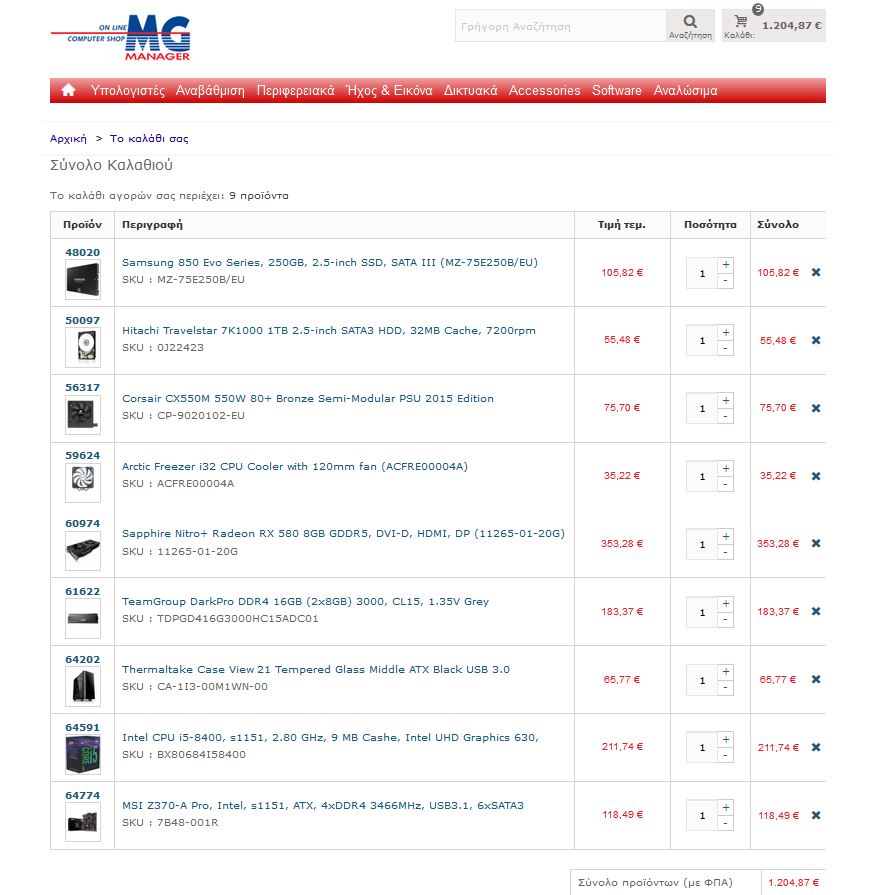Open the shopping cart icon
This screenshot has height=895, width=871.
pyautogui.click(x=740, y=22)
